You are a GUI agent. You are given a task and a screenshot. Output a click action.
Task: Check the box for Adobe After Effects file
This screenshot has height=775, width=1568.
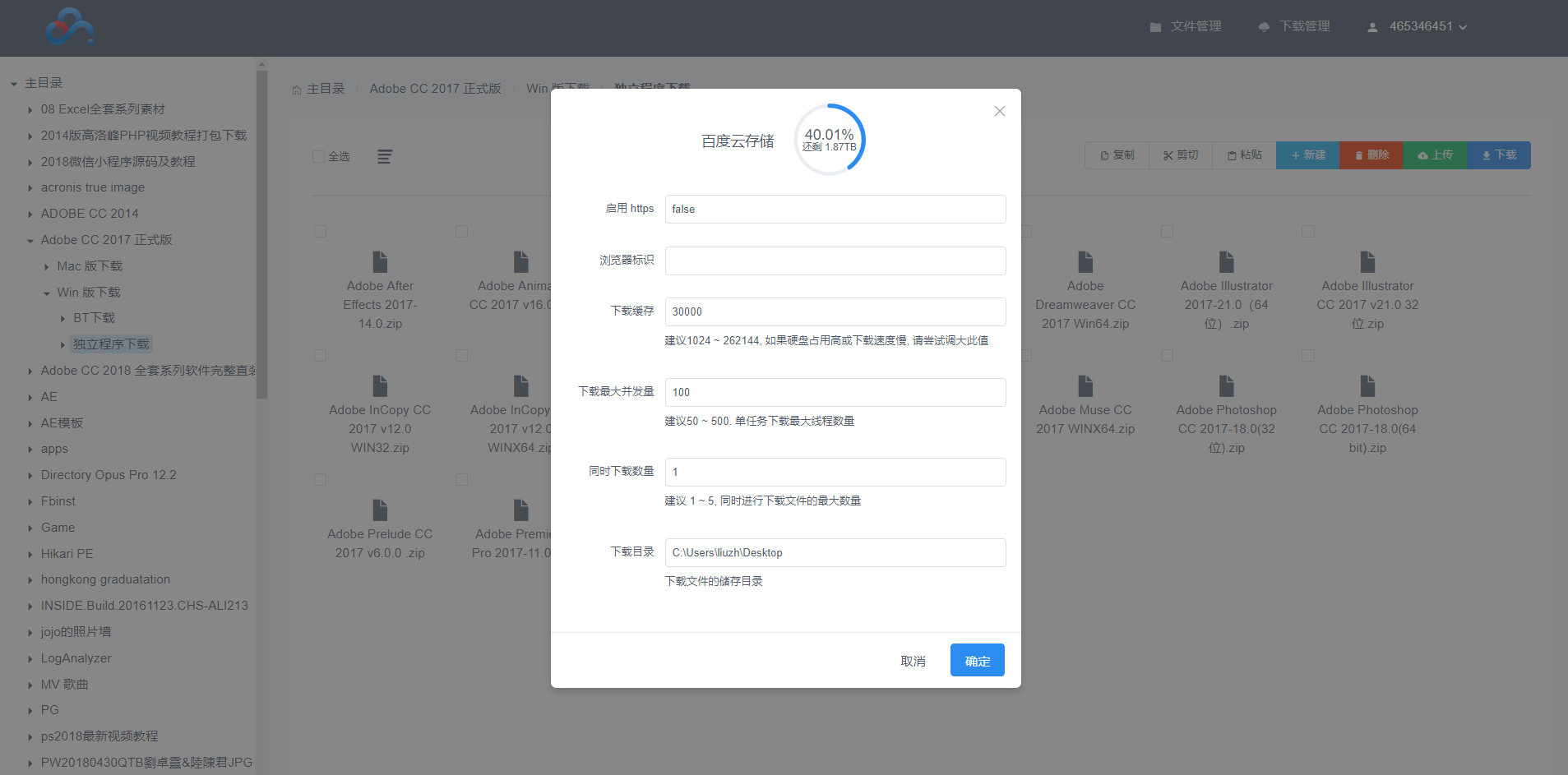(x=321, y=232)
